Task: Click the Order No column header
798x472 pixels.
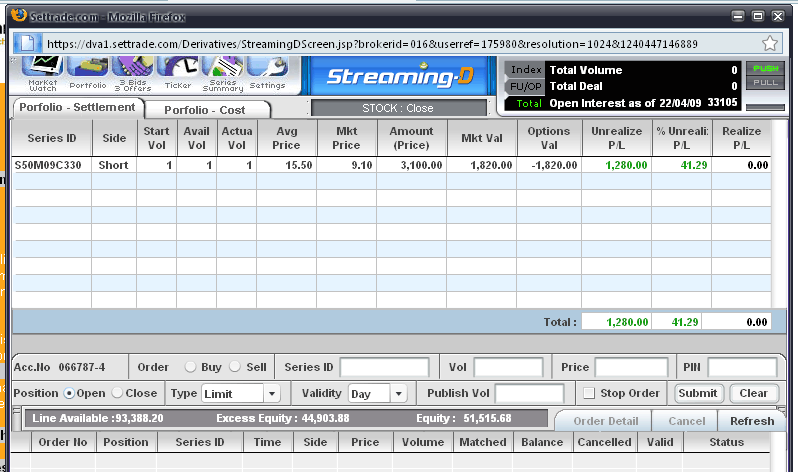Action: coord(63,442)
